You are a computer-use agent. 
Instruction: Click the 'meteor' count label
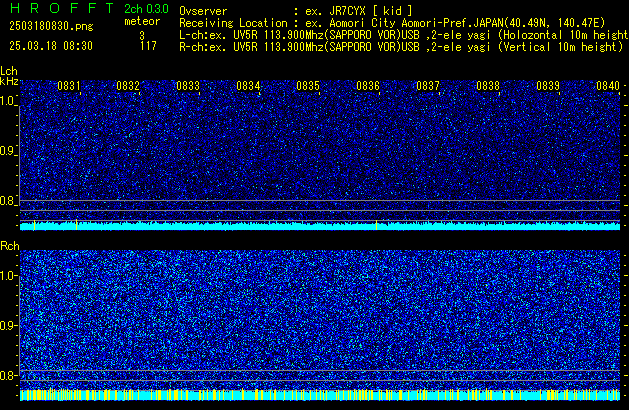click(x=142, y=21)
